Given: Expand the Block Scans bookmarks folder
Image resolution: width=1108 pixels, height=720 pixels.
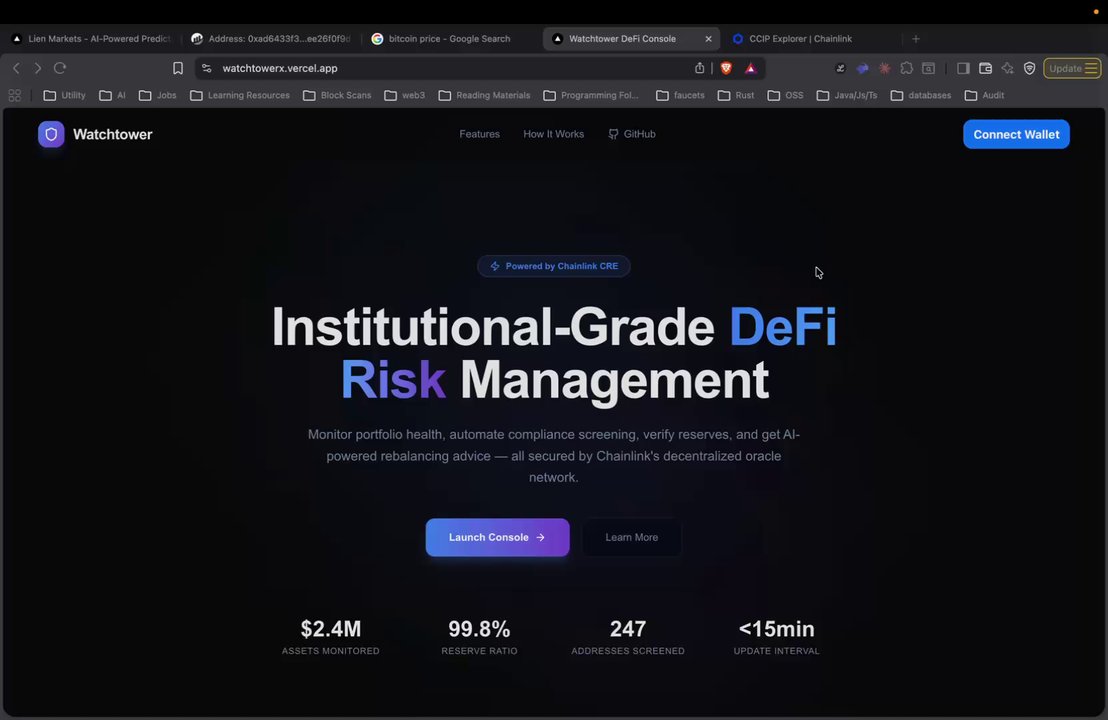Looking at the screenshot, I should click(x=337, y=95).
